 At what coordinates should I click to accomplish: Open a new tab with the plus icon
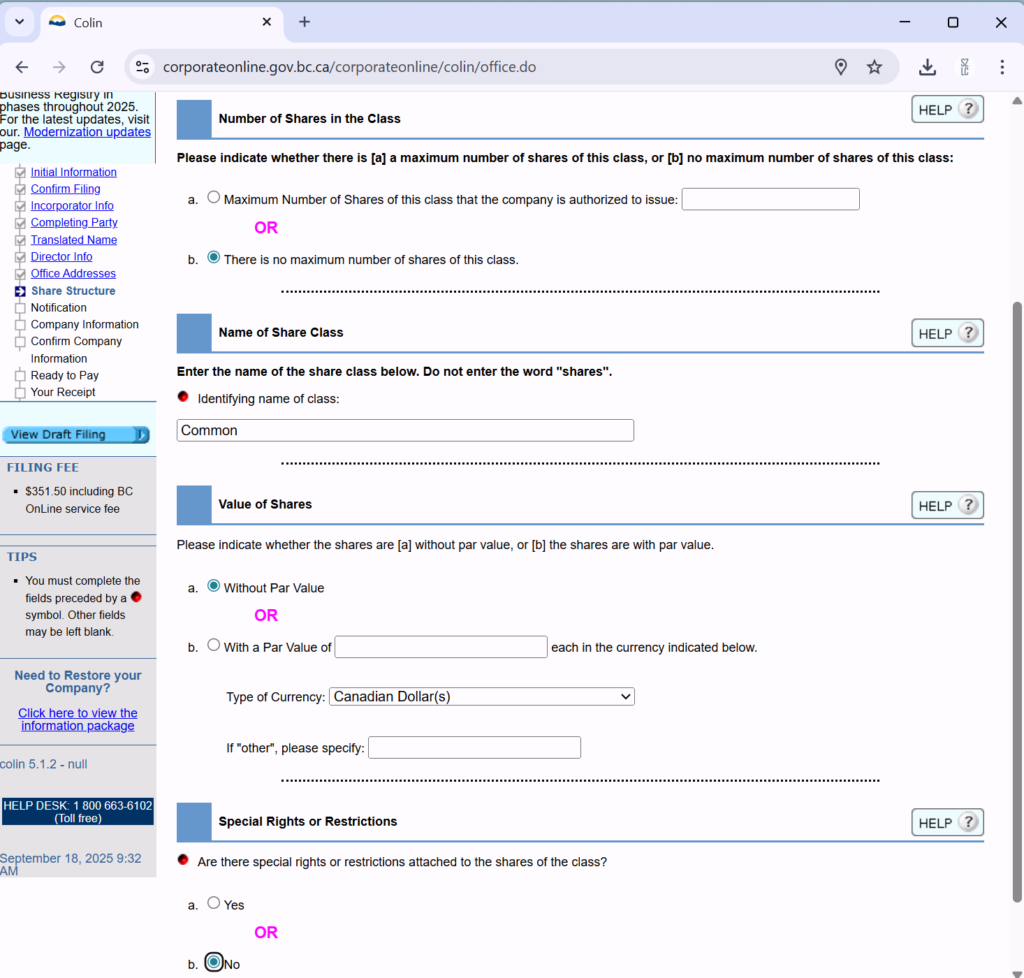coord(304,22)
